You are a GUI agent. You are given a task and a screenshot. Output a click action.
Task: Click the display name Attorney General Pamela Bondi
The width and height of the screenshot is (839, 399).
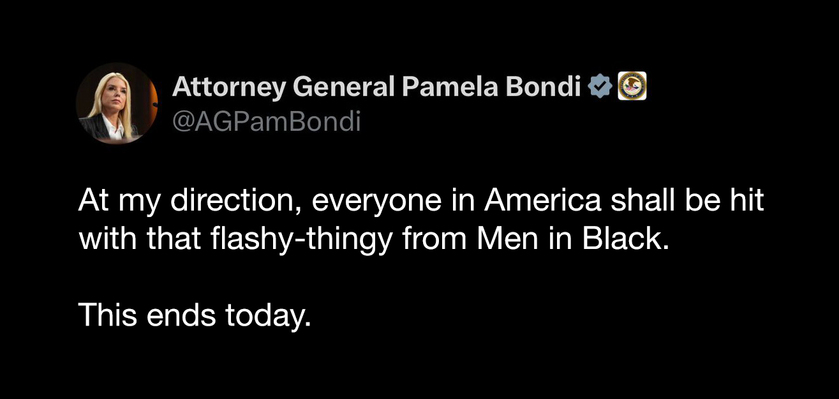(x=377, y=87)
